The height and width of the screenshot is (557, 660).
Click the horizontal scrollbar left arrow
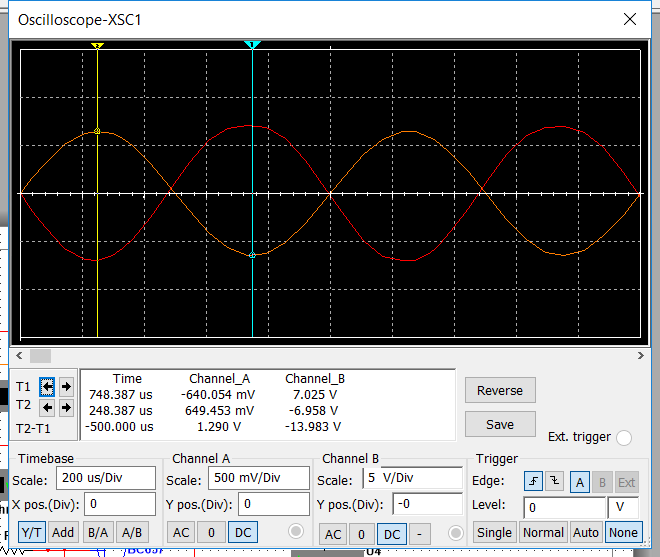17,356
